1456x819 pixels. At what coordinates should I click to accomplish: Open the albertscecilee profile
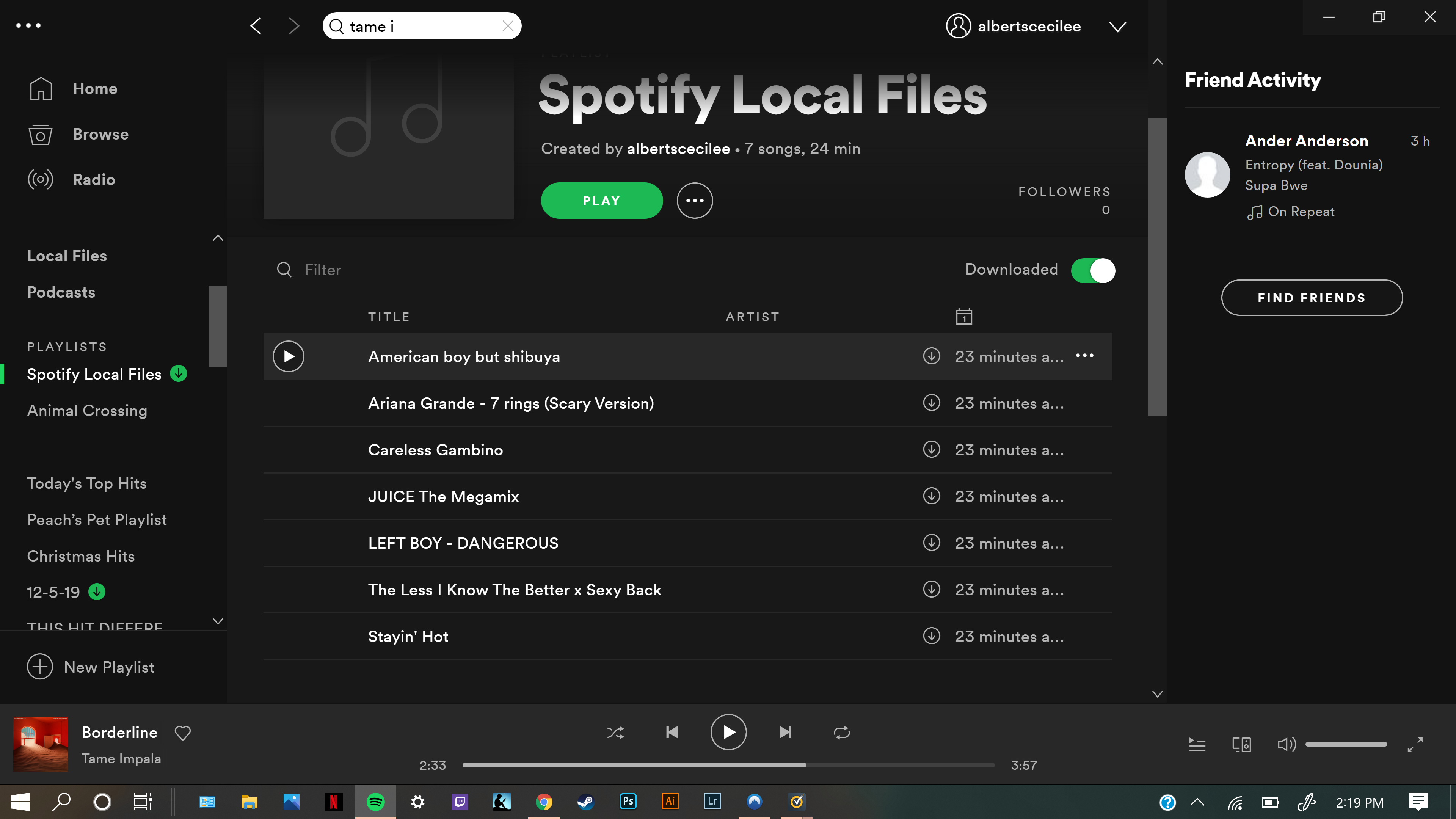click(1013, 26)
